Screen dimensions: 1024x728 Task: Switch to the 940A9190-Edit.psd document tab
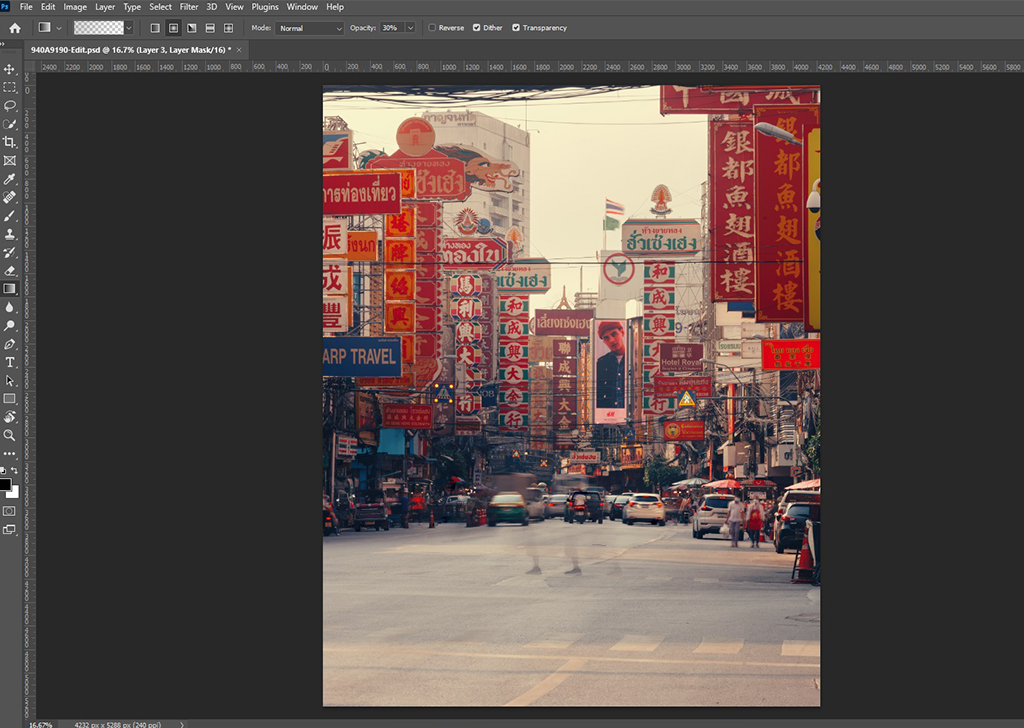130,49
